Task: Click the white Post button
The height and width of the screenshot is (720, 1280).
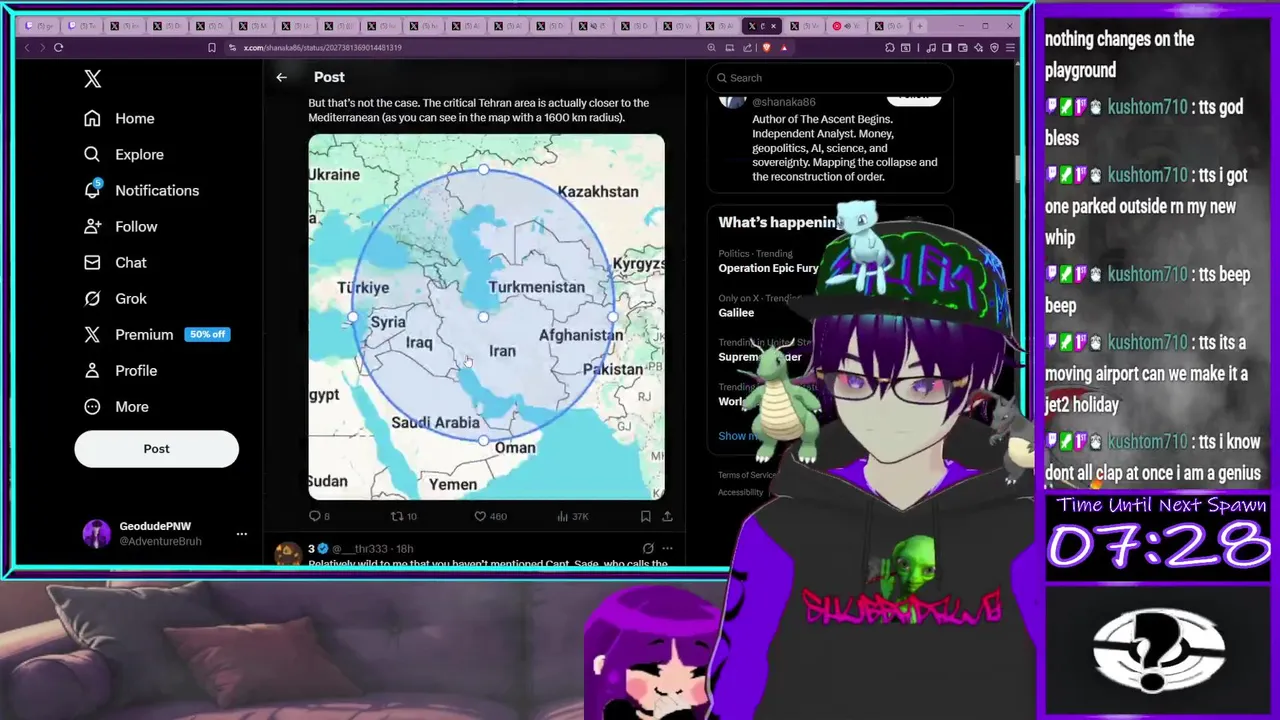Action: (x=156, y=448)
